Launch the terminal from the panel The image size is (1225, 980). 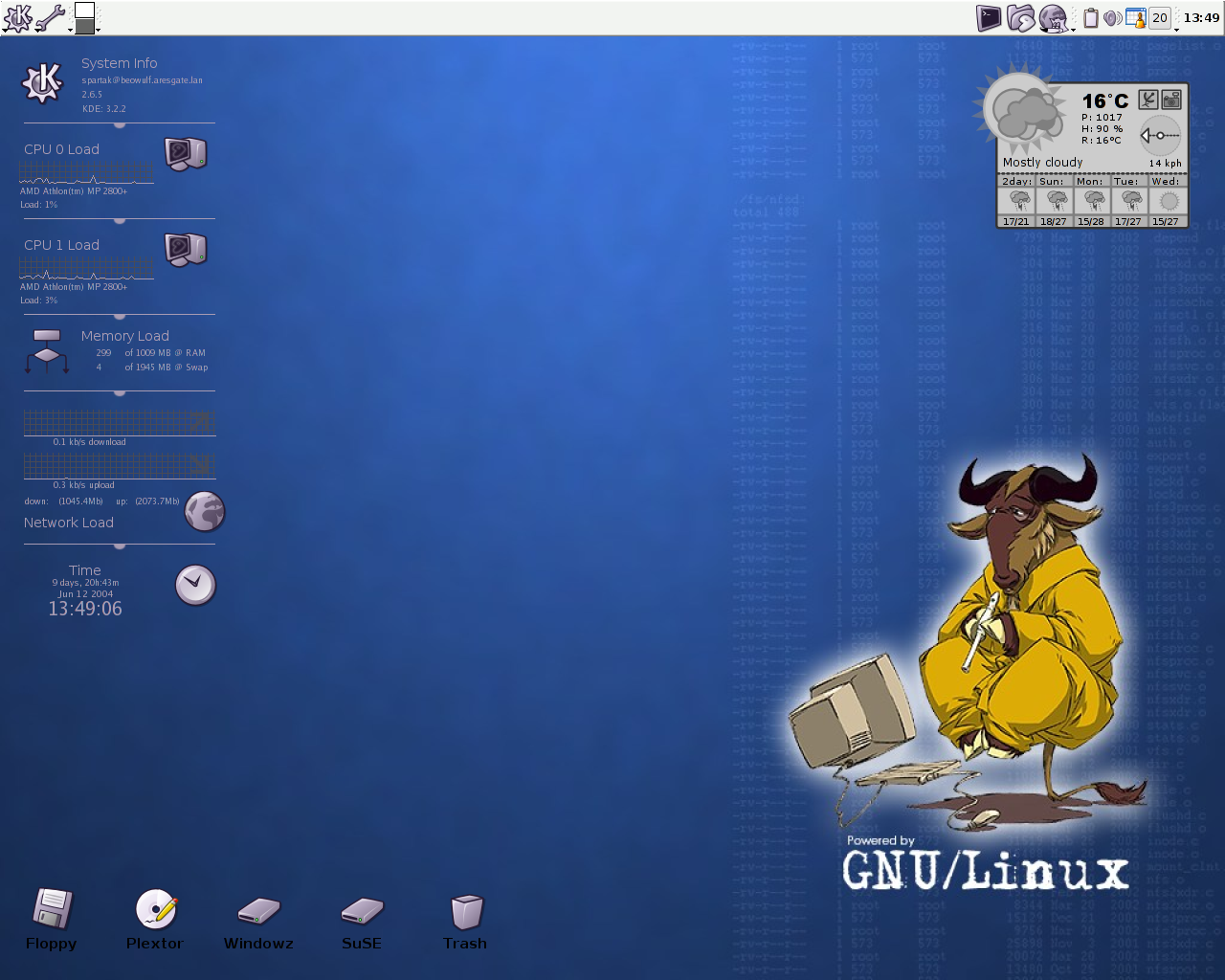point(989,17)
